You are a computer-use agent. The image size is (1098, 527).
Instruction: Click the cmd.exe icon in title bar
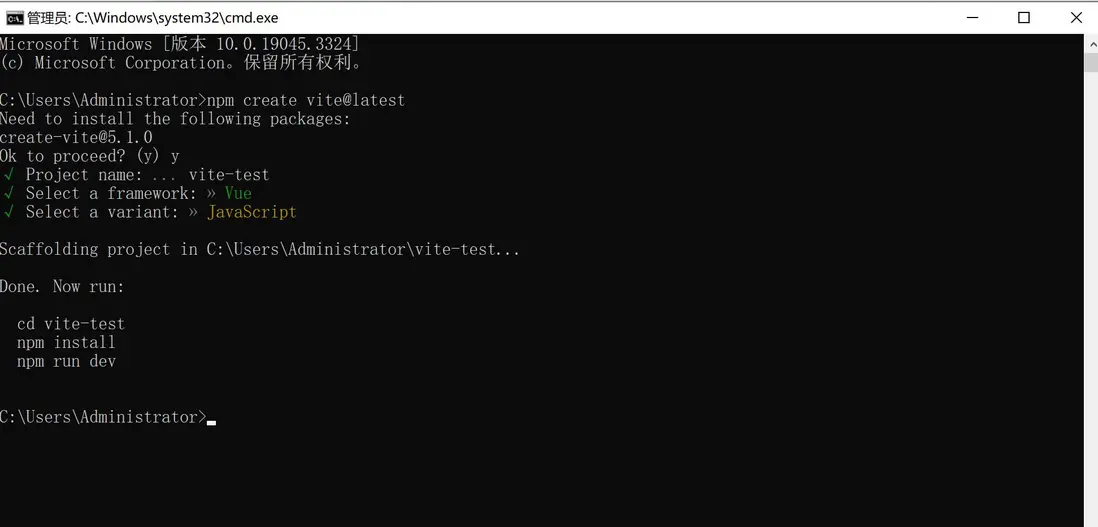(x=15, y=18)
